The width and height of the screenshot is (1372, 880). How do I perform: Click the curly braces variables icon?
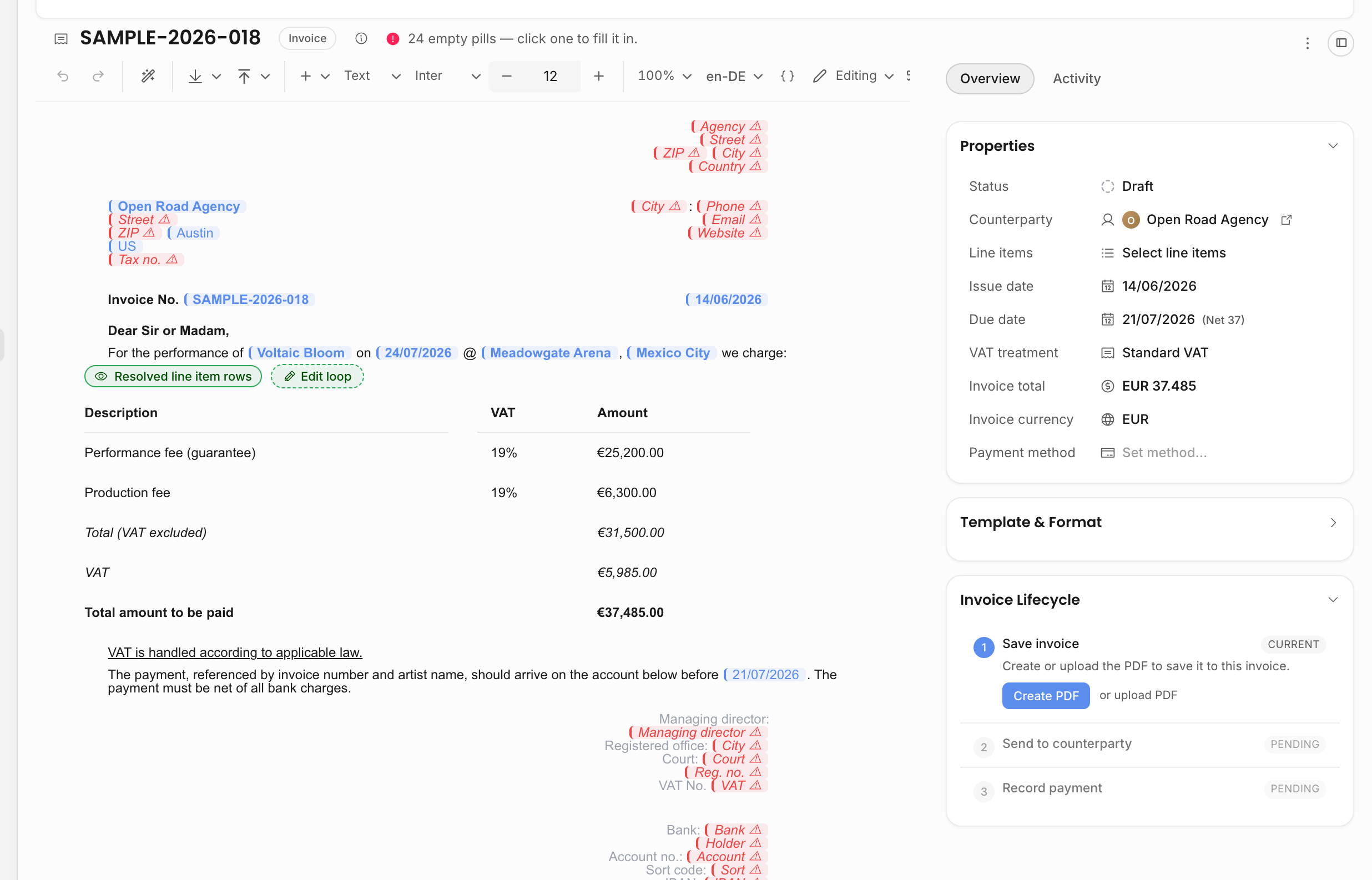787,76
